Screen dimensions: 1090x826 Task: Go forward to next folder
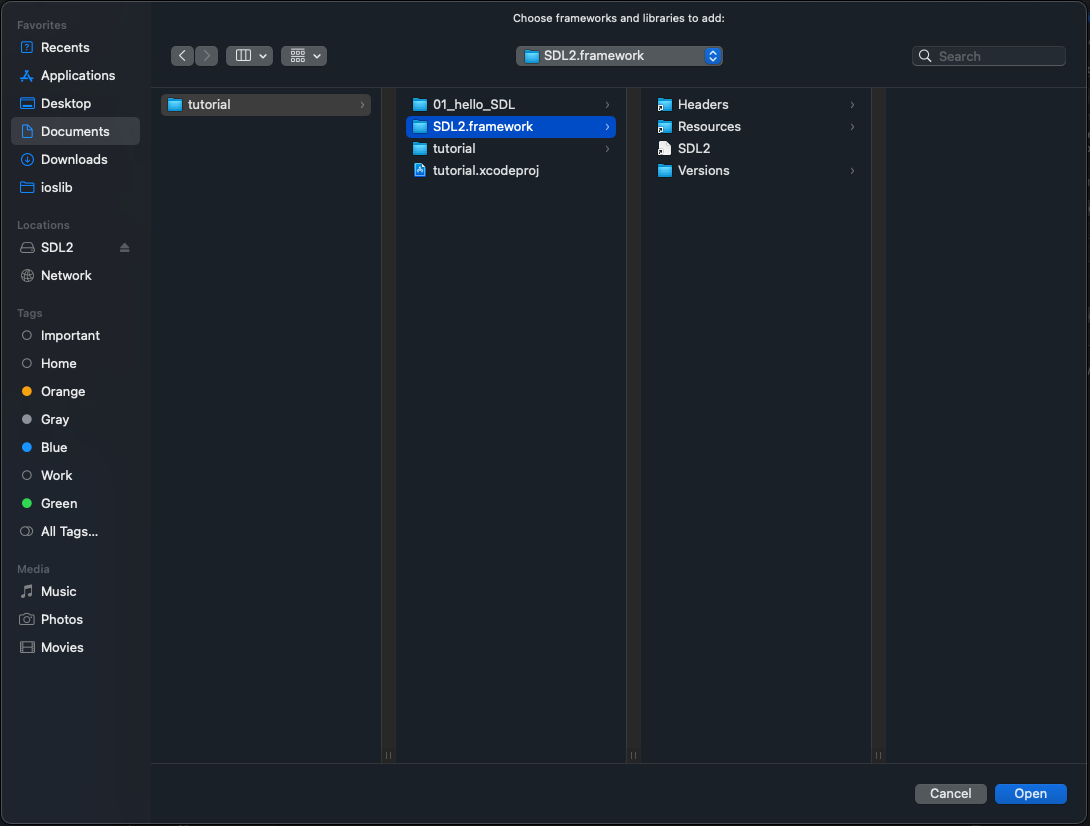pyautogui.click(x=206, y=56)
